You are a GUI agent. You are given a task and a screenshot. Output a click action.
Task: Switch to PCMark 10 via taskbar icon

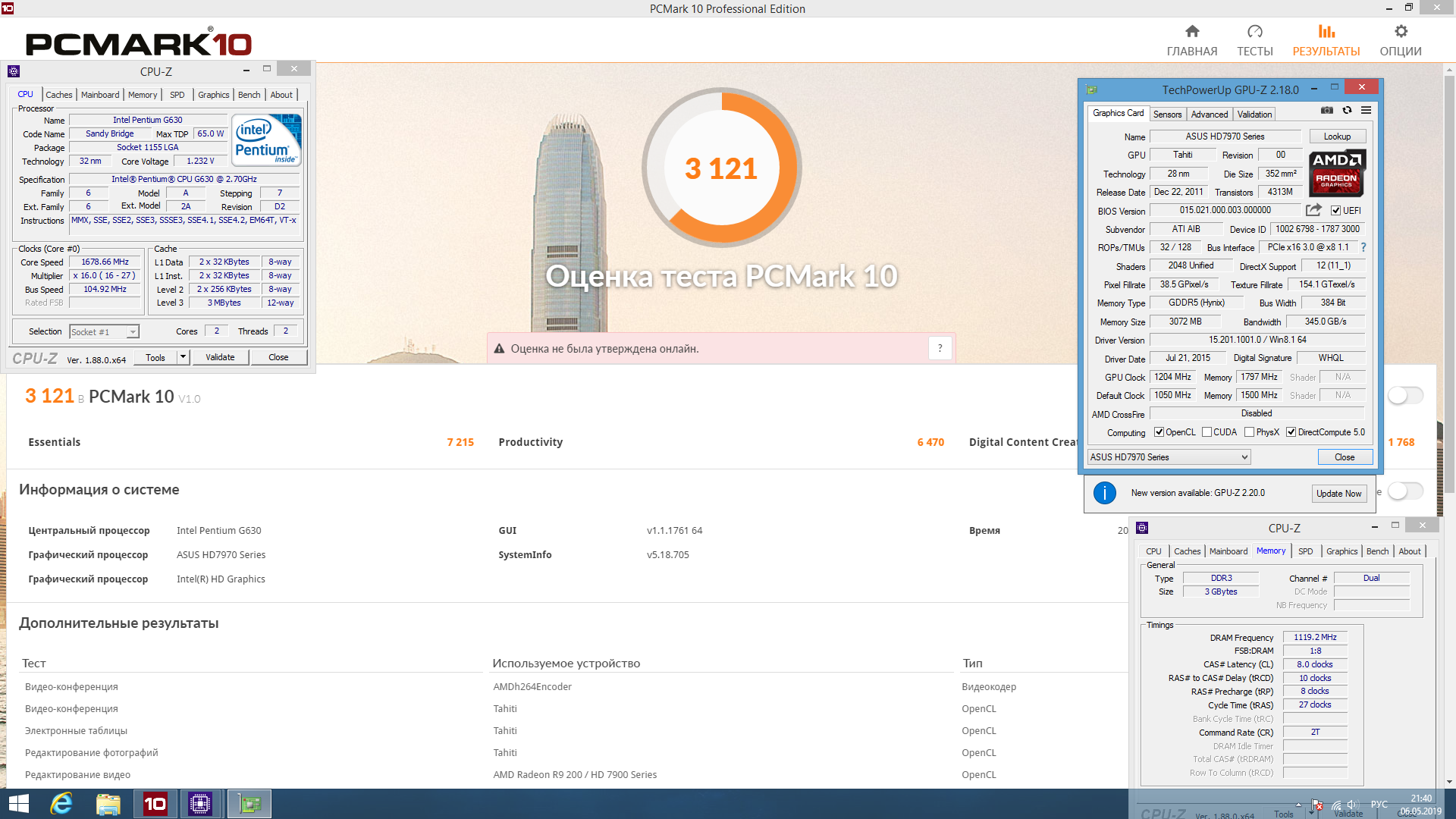[155, 804]
